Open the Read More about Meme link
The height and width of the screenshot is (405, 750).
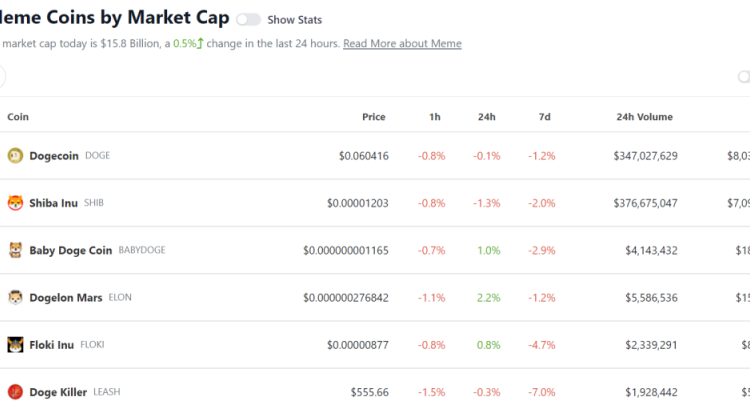[x=402, y=44]
